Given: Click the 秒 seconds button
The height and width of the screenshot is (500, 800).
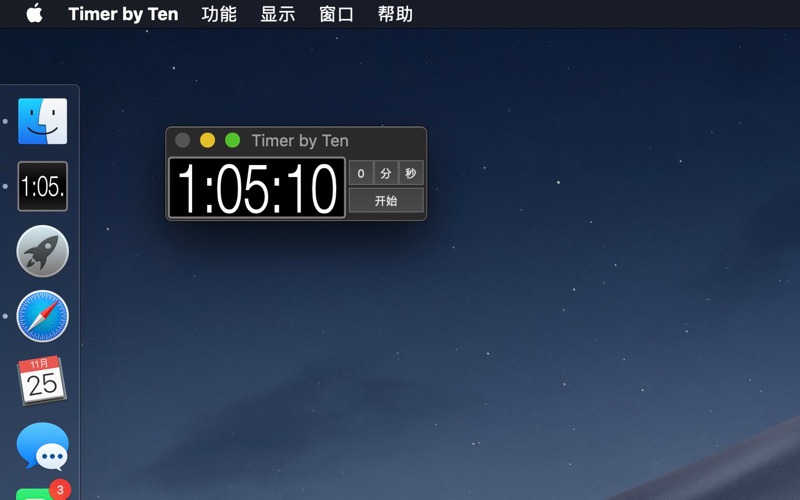Looking at the screenshot, I should click(x=411, y=173).
